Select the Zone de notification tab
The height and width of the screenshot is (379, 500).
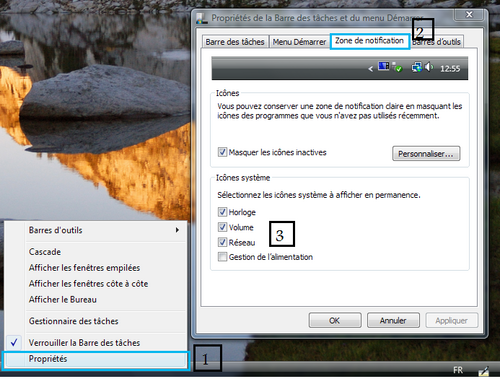(370, 41)
